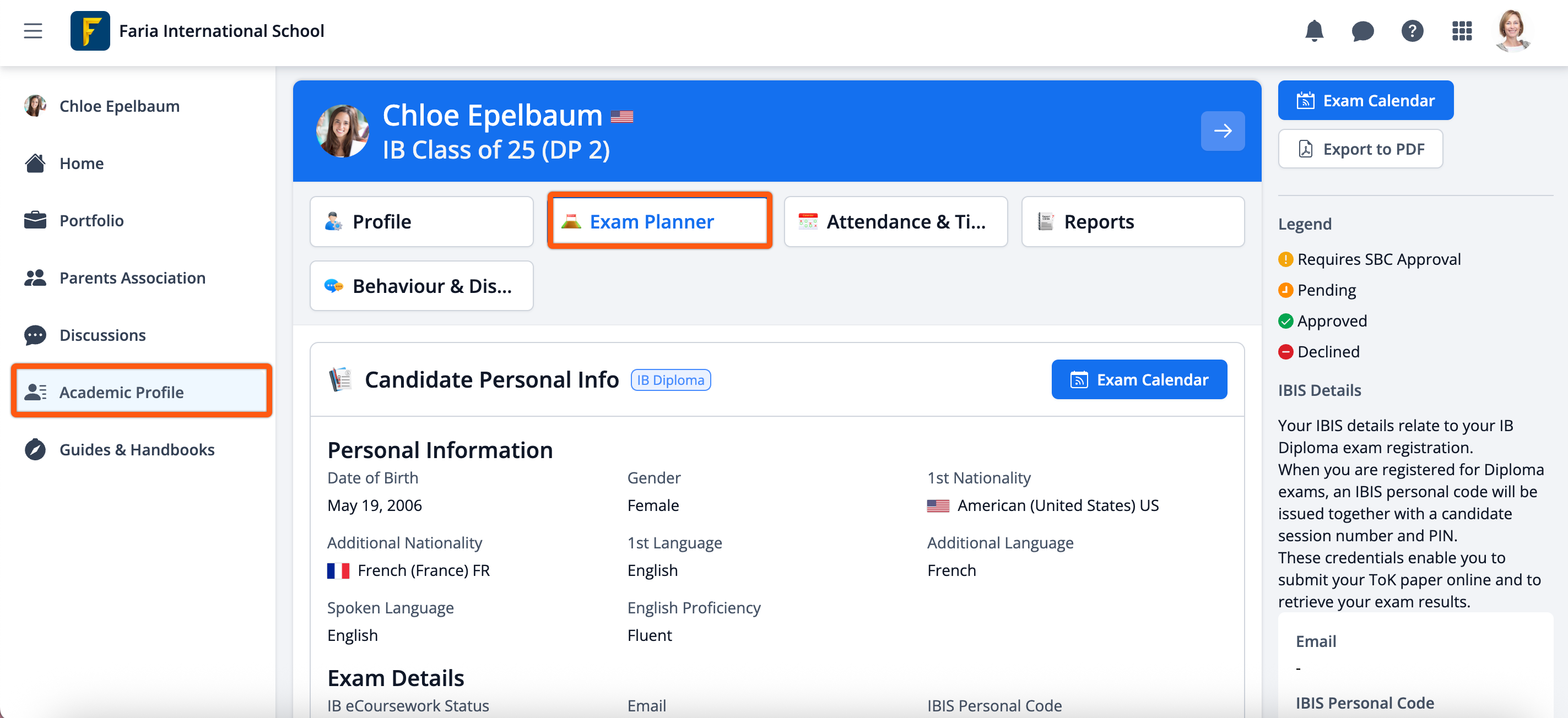
Task: Click Exam Calendar button in right sidebar
Action: click(x=1365, y=100)
